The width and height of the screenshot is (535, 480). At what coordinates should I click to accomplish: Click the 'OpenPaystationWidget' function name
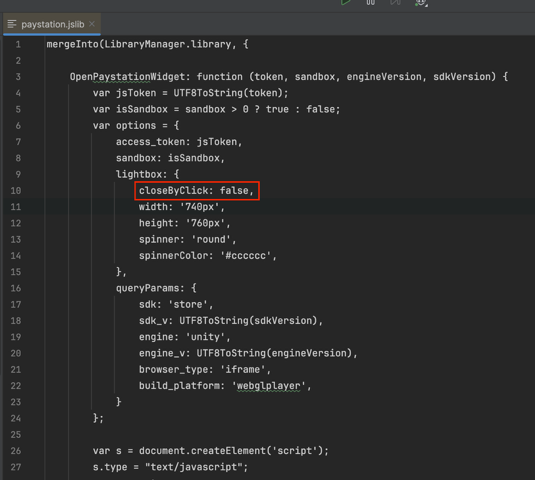tap(127, 77)
